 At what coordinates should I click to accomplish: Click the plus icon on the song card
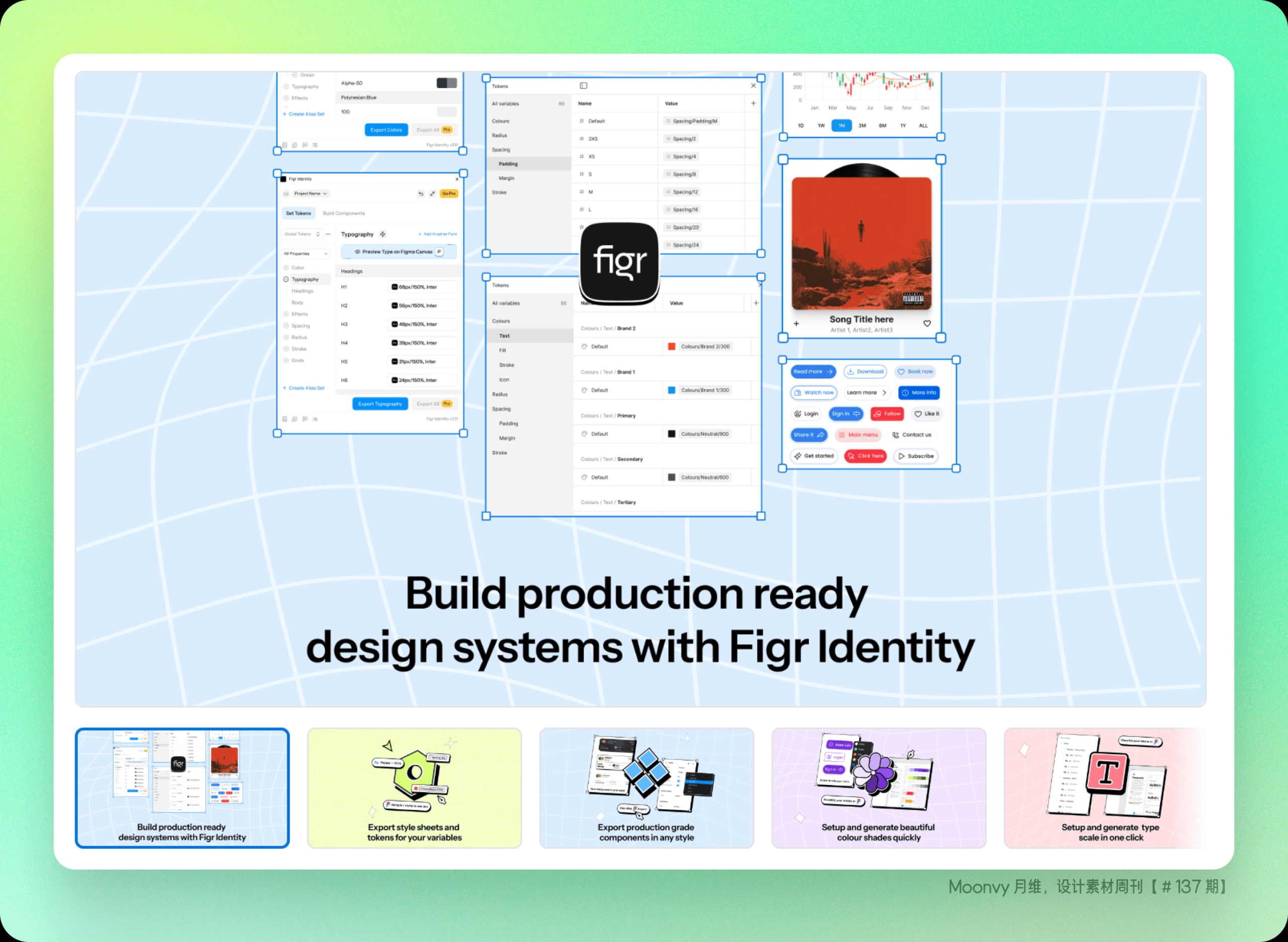point(796,324)
